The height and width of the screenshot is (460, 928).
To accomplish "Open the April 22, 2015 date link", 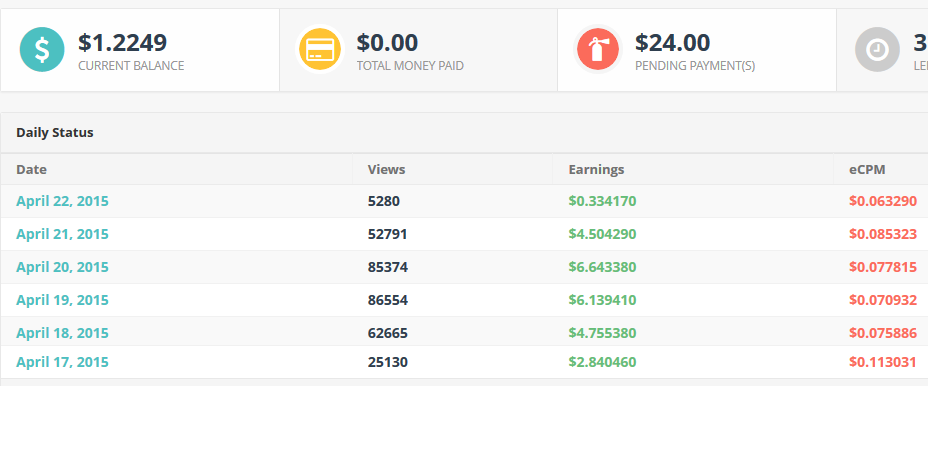I will (62, 201).
